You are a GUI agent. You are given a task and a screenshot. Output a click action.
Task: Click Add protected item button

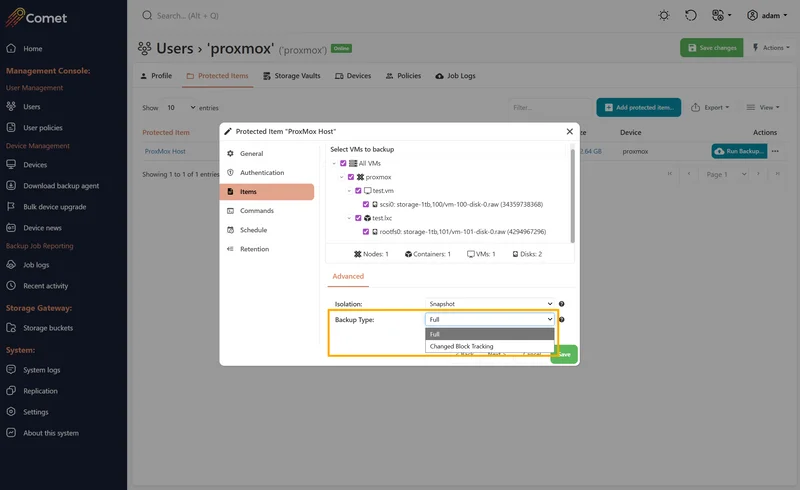638,107
